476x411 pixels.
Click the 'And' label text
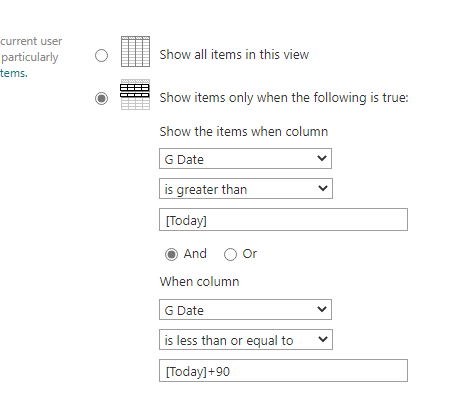195,254
